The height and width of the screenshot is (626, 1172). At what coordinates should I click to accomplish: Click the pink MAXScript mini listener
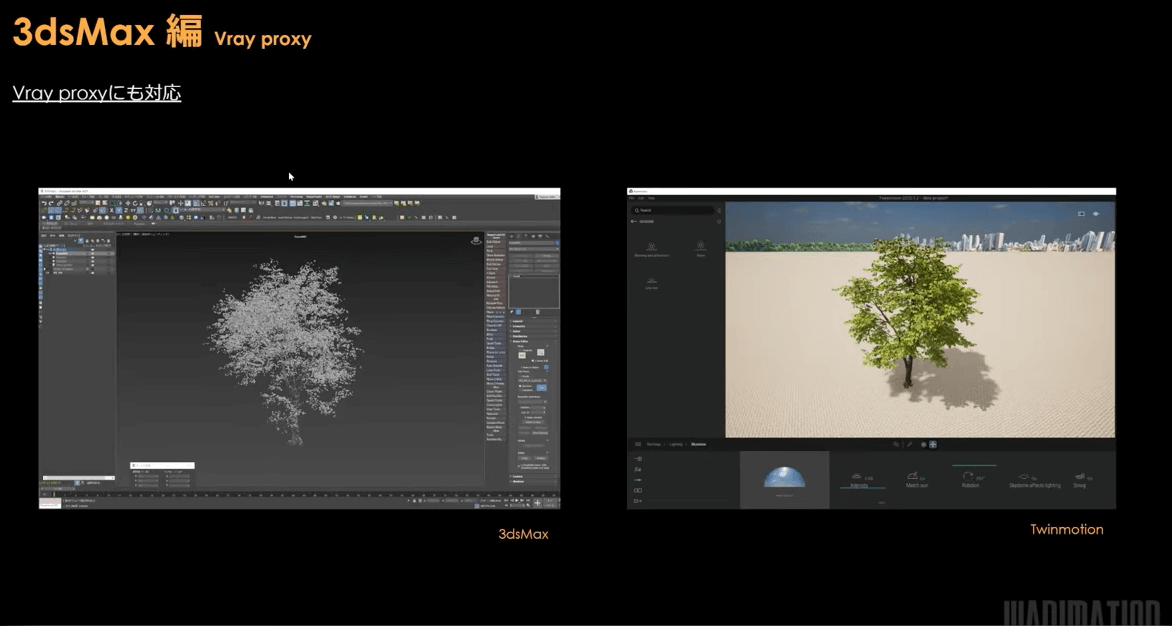click(x=49, y=501)
